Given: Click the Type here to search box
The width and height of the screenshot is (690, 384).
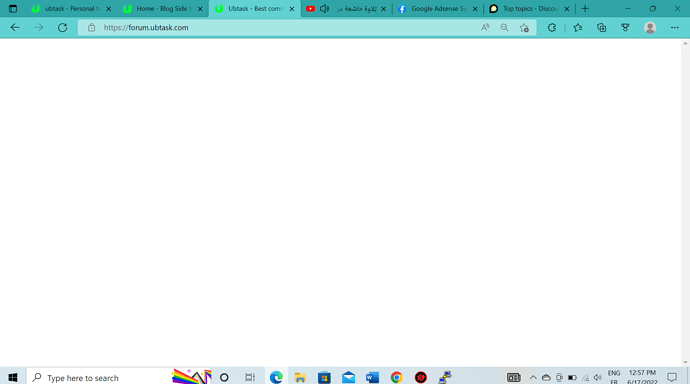Looking at the screenshot, I should point(119,377).
